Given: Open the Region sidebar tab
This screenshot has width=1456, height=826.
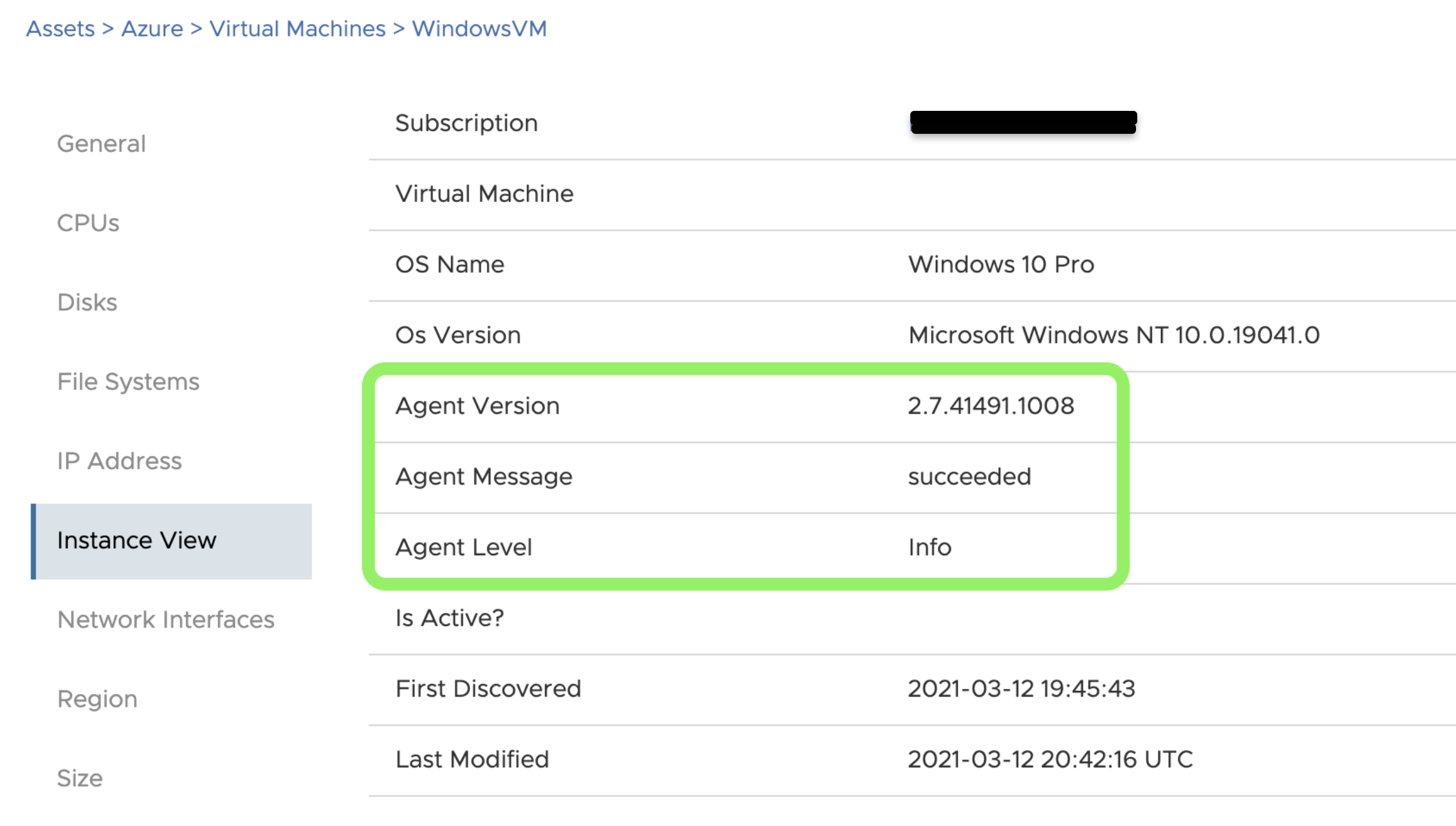Looking at the screenshot, I should pos(97,699).
